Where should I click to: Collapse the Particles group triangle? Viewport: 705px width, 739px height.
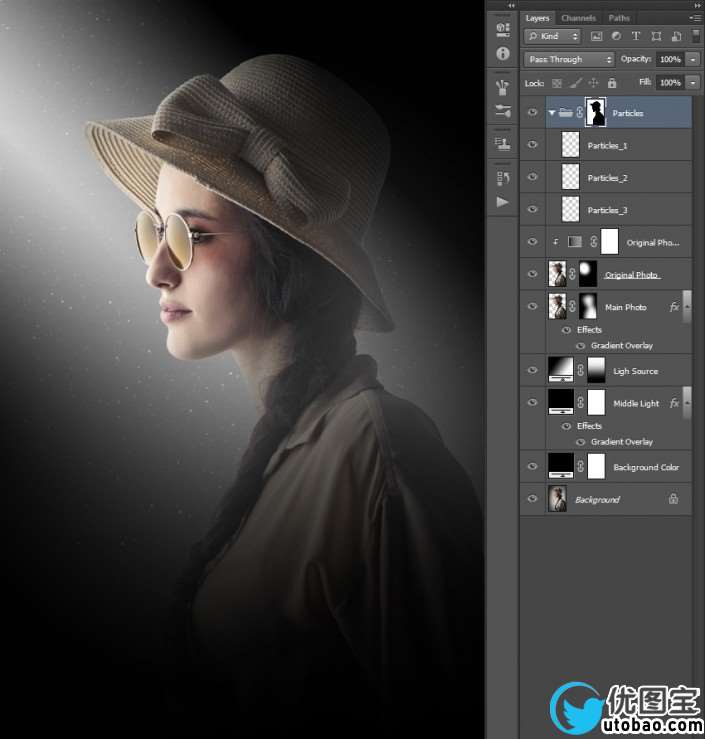[551, 113]
